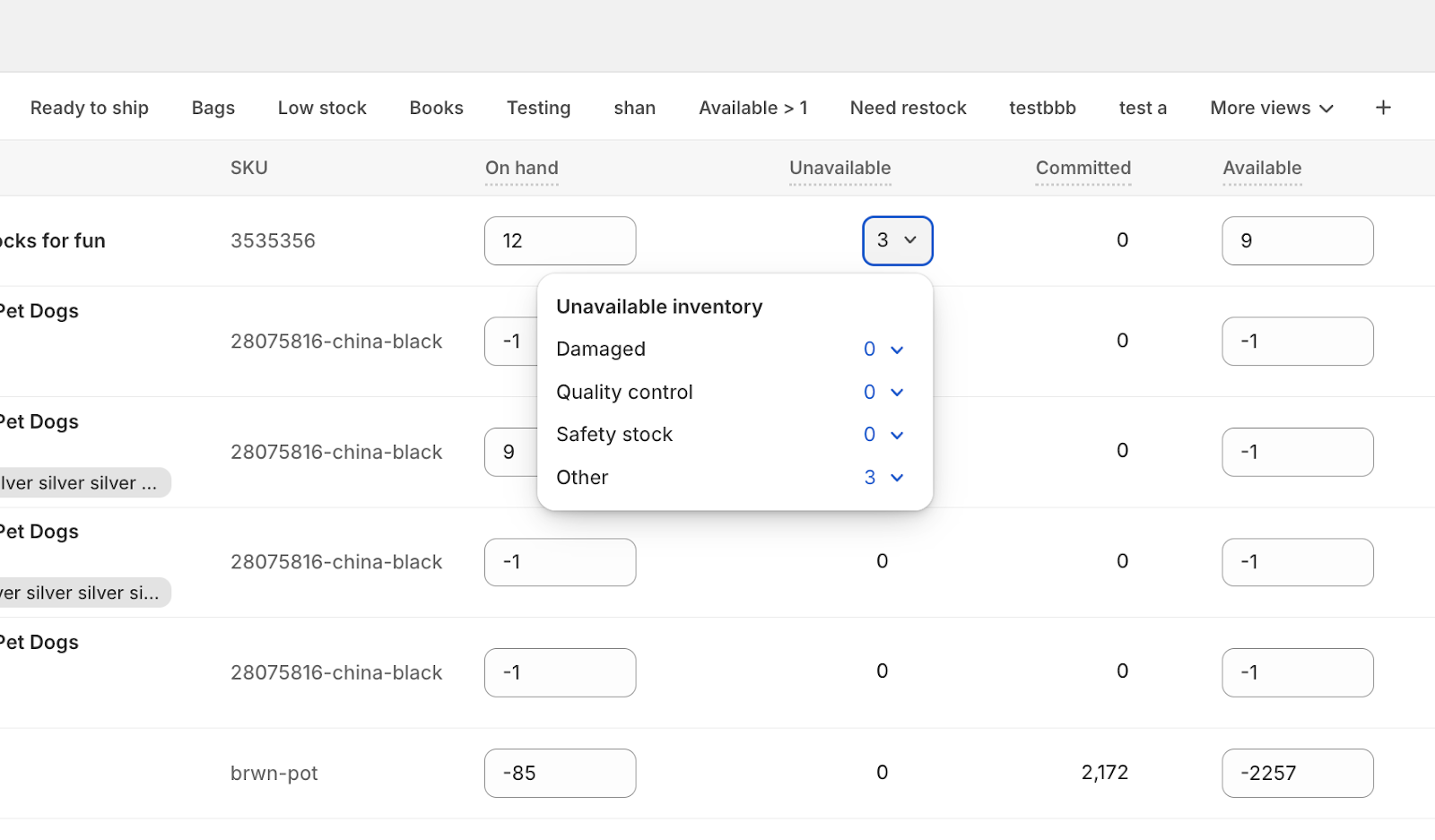Edit the Available value for brwn-pot
Viewport: 1435px width, 840px height.
click(1297, 772)
